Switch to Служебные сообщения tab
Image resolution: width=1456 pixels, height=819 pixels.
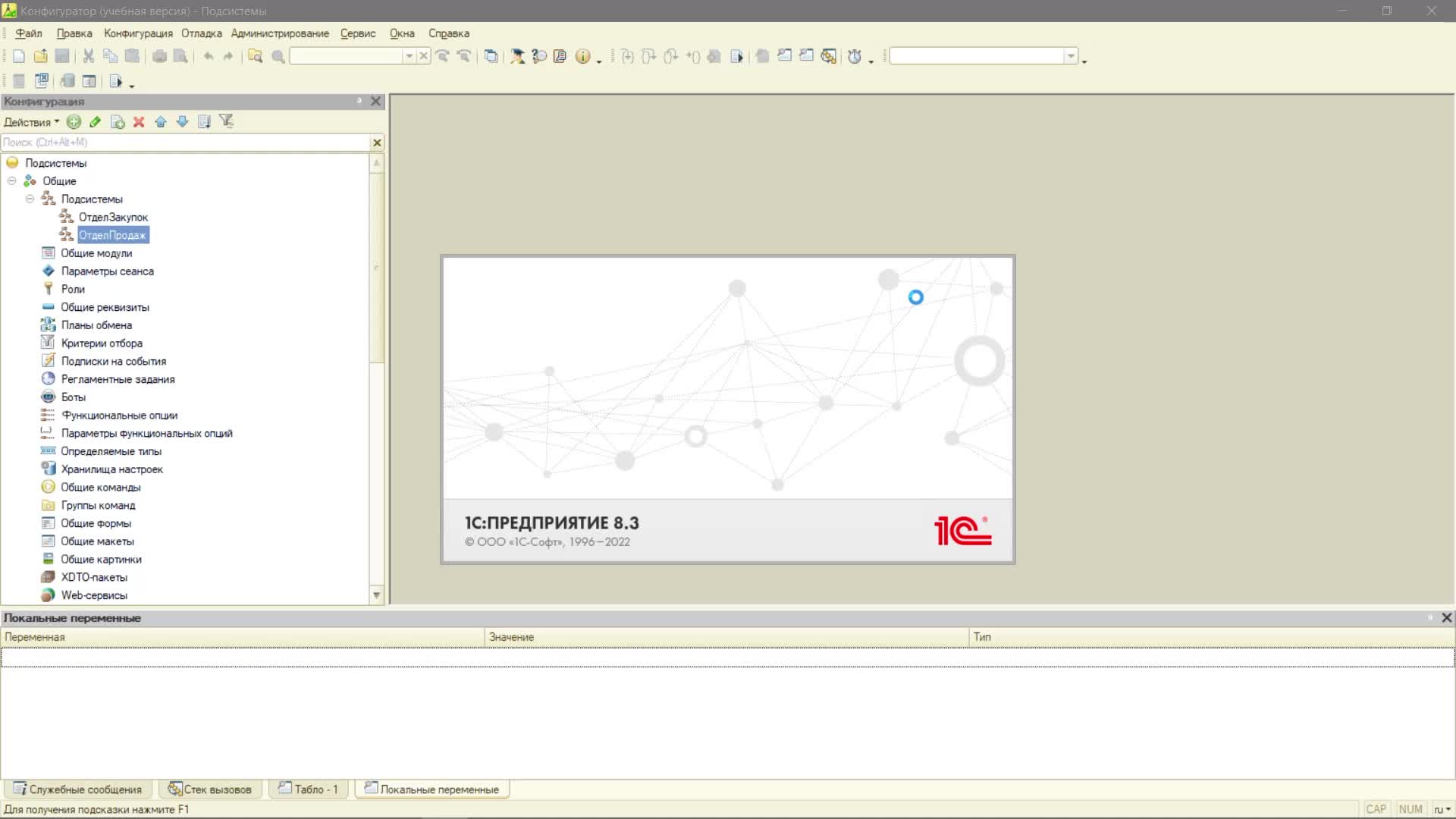tap(78, 789)
